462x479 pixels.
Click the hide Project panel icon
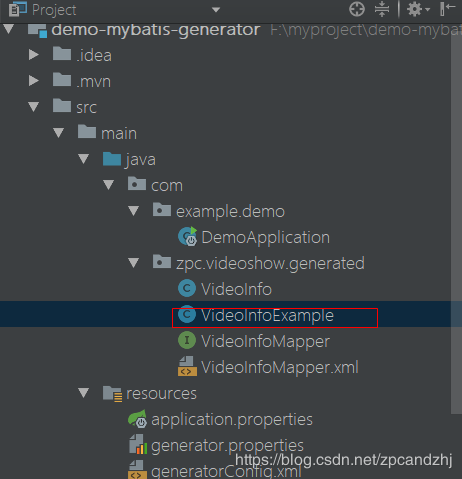[x=447, y=9]
